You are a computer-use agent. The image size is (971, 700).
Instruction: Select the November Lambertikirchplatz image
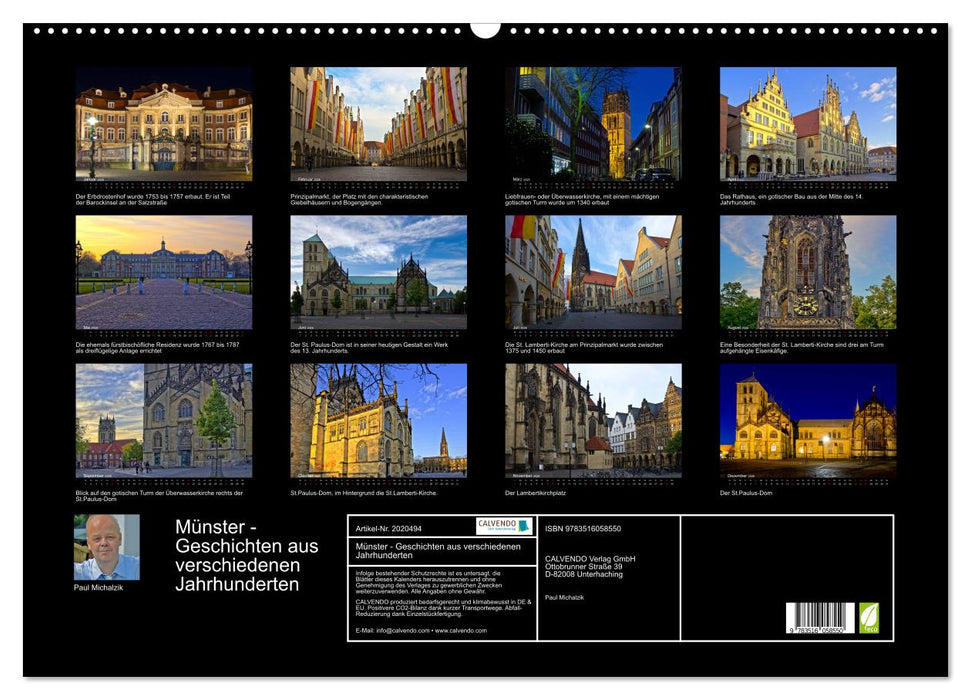click(x=590, y=420)
